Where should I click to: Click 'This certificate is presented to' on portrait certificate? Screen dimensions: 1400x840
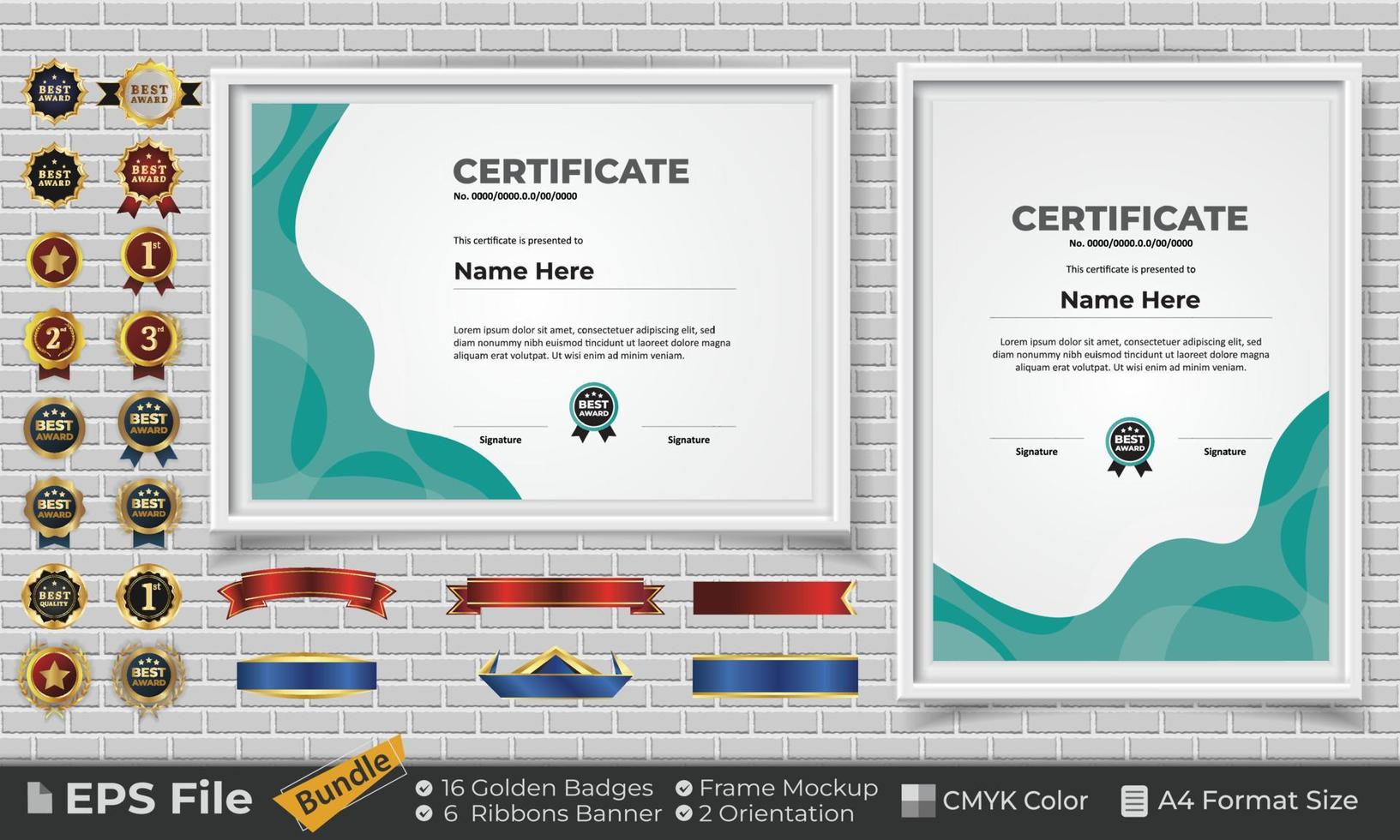point(1131,269)
